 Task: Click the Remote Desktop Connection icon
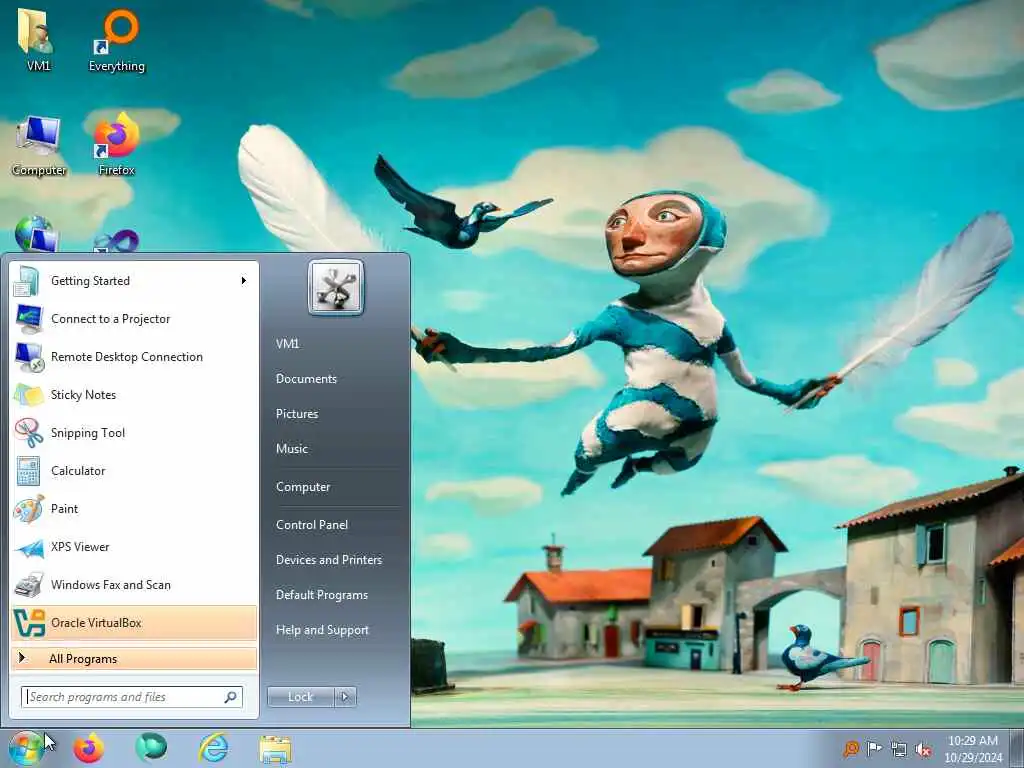[x=28, y=357]
